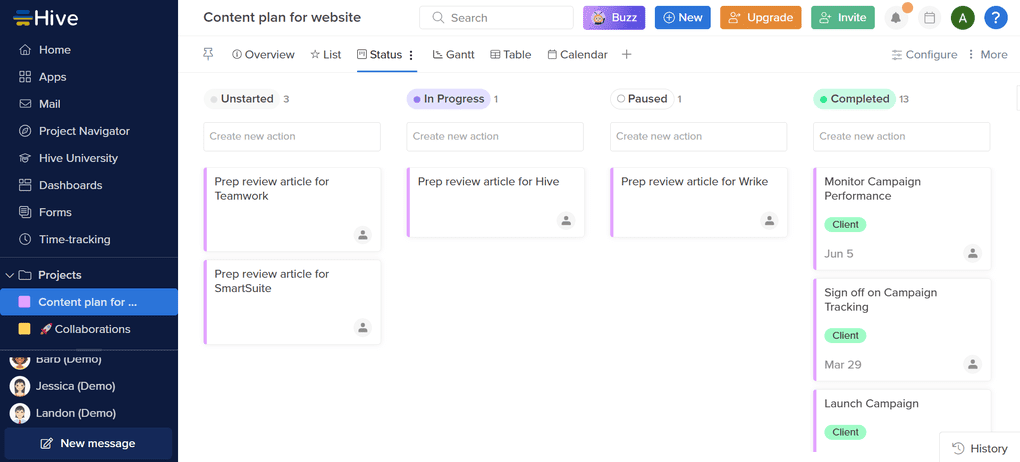Click the pin icon beside Overview

tap(208, 55)
